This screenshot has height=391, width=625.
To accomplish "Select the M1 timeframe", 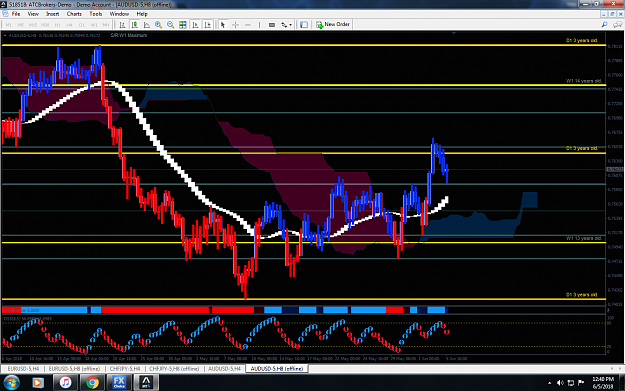I will pos(9,25).
